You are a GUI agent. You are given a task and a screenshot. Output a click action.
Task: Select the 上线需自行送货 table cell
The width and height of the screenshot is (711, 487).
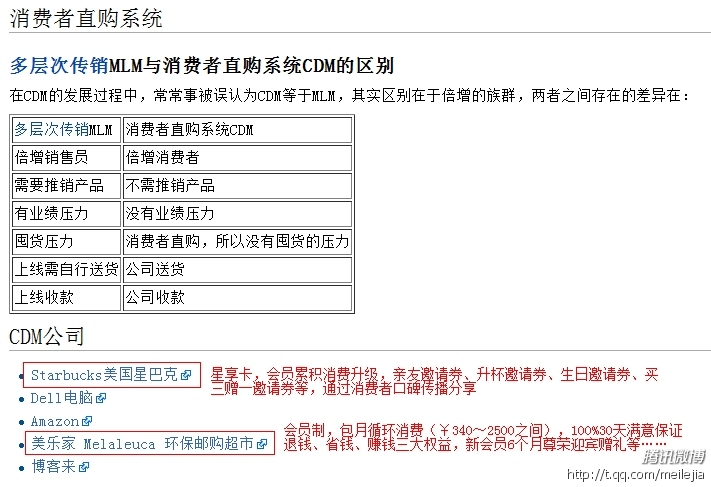tap(67, 269)
